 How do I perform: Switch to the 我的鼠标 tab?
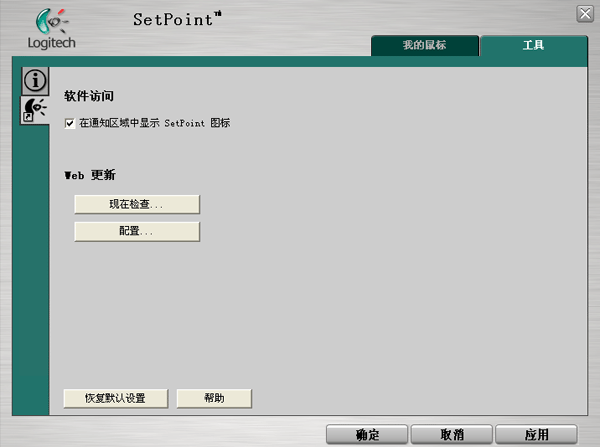point(425,46)
